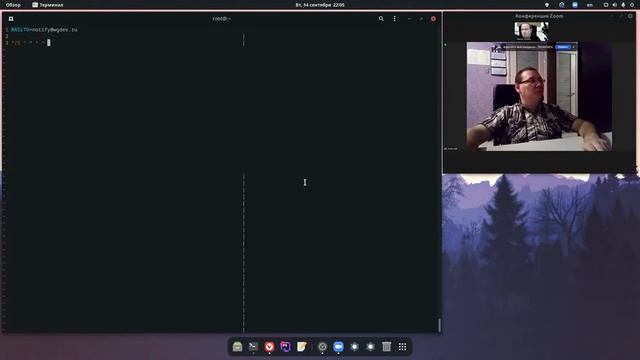The height and width of the screenshot is (360, 640).
Task: Open the date and time panel
Action: (x=320, y=5)
